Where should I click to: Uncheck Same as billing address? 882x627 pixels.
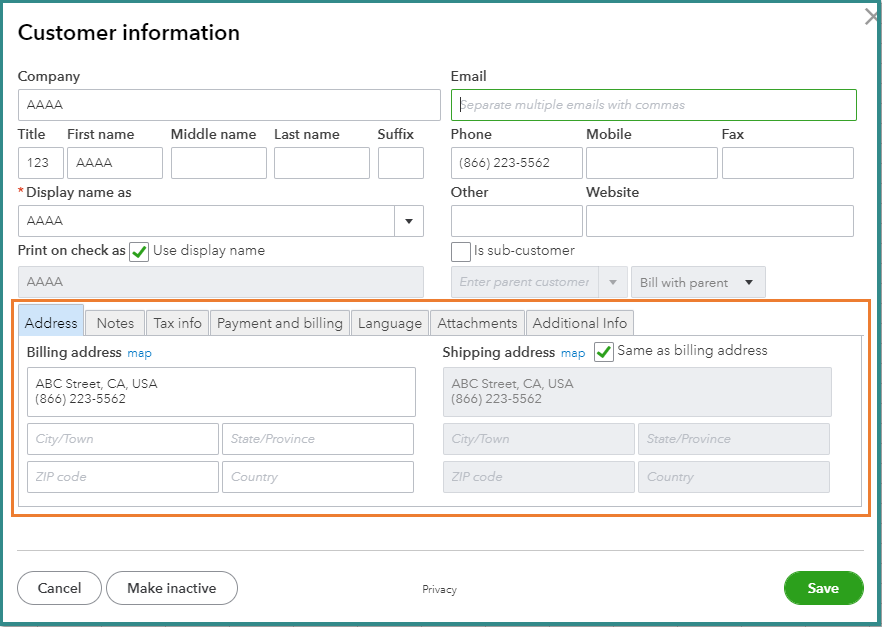point(604,352)
